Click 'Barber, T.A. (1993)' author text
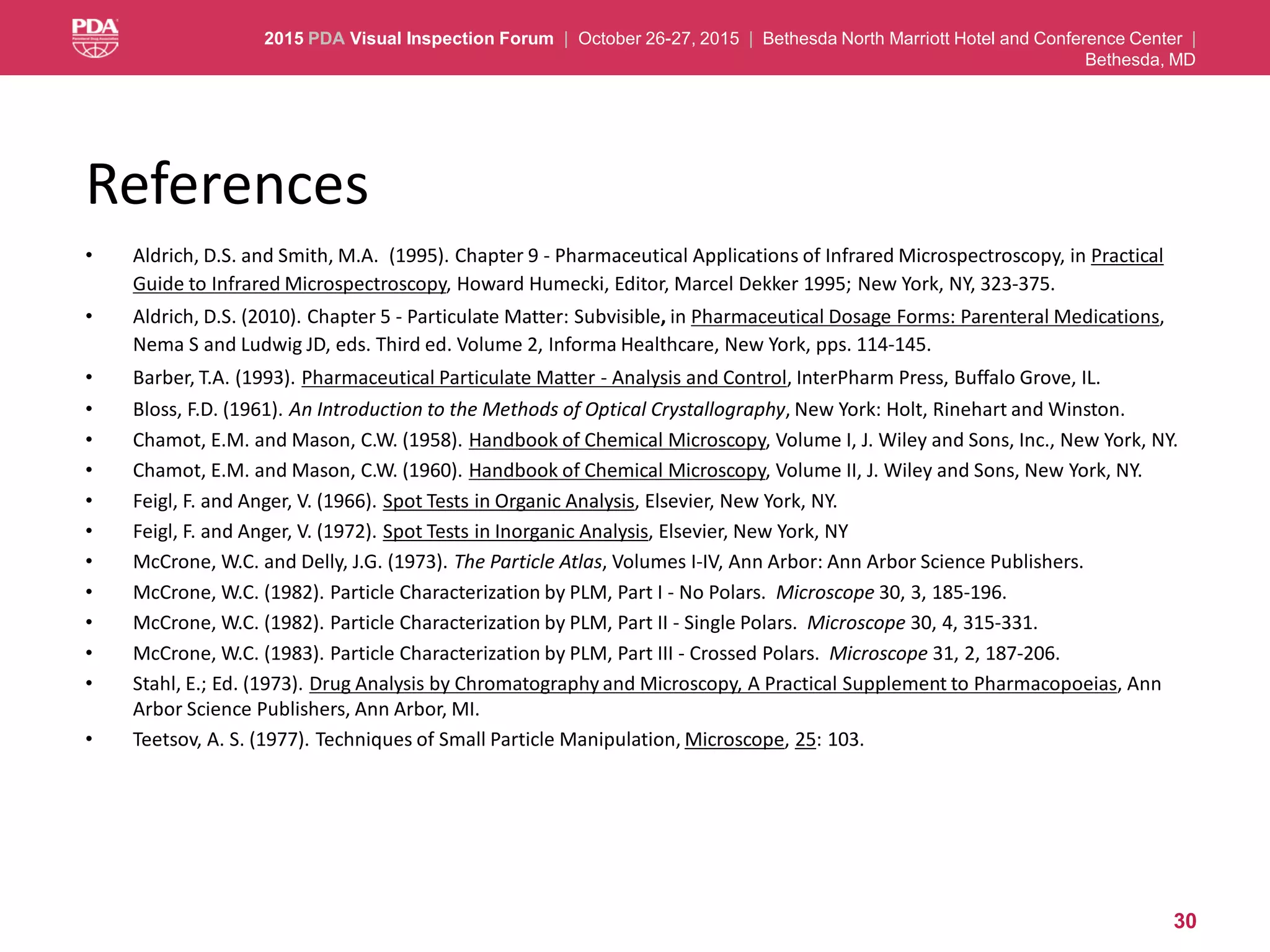The image size is (1270, 952). tap(214, 377)
